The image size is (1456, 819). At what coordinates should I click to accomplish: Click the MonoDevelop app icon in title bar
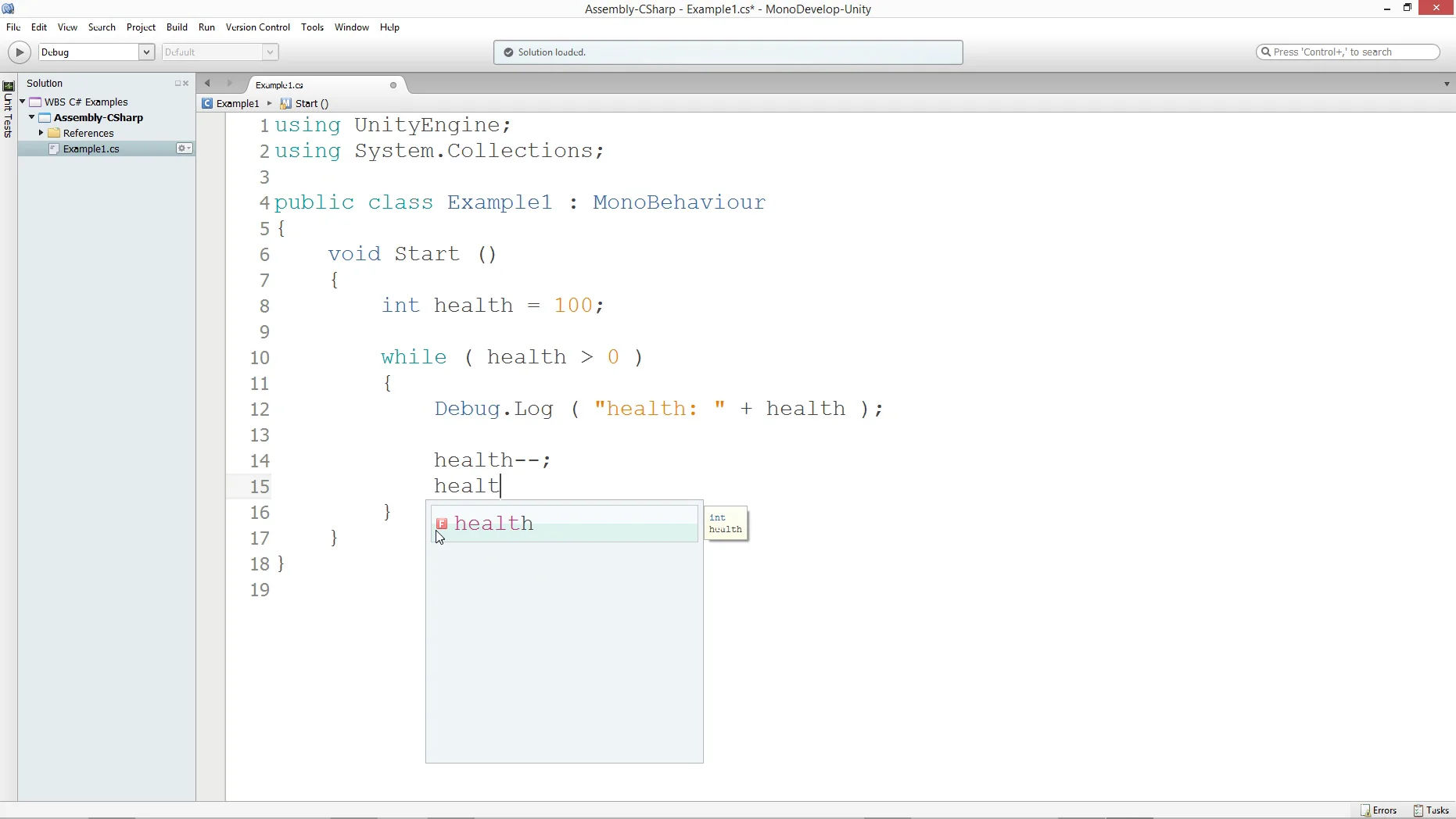(x=9, y=9)
